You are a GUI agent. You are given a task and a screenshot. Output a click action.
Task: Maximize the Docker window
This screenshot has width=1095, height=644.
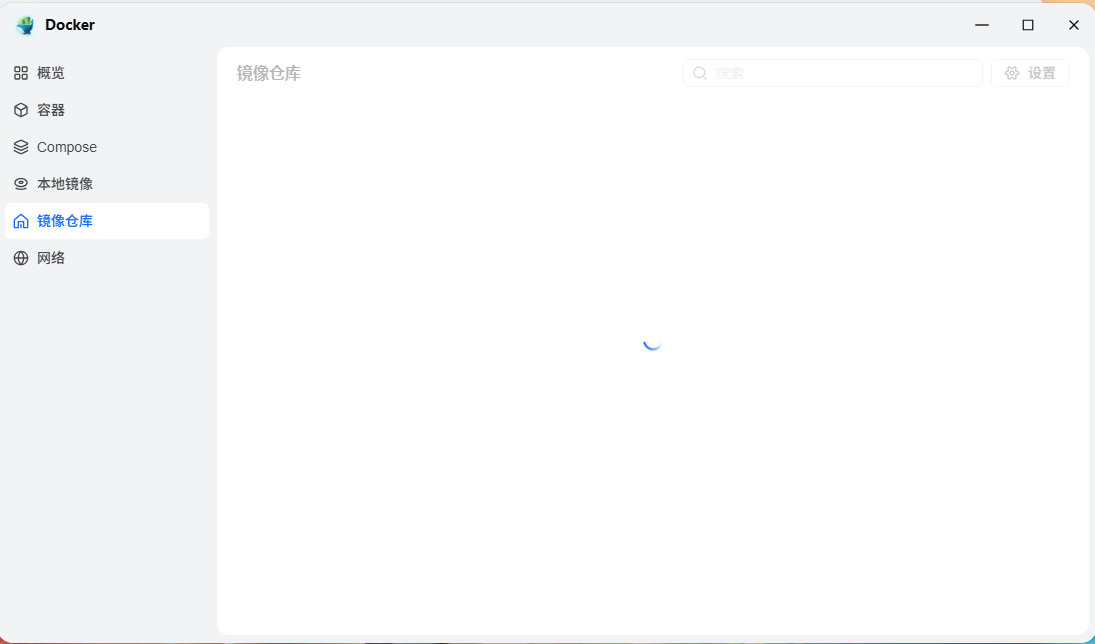[x=1028, y=25]
